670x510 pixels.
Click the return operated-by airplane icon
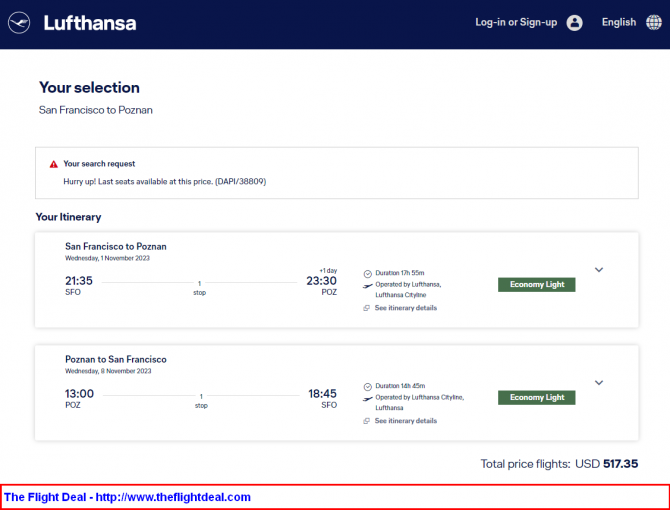[367, 399]
